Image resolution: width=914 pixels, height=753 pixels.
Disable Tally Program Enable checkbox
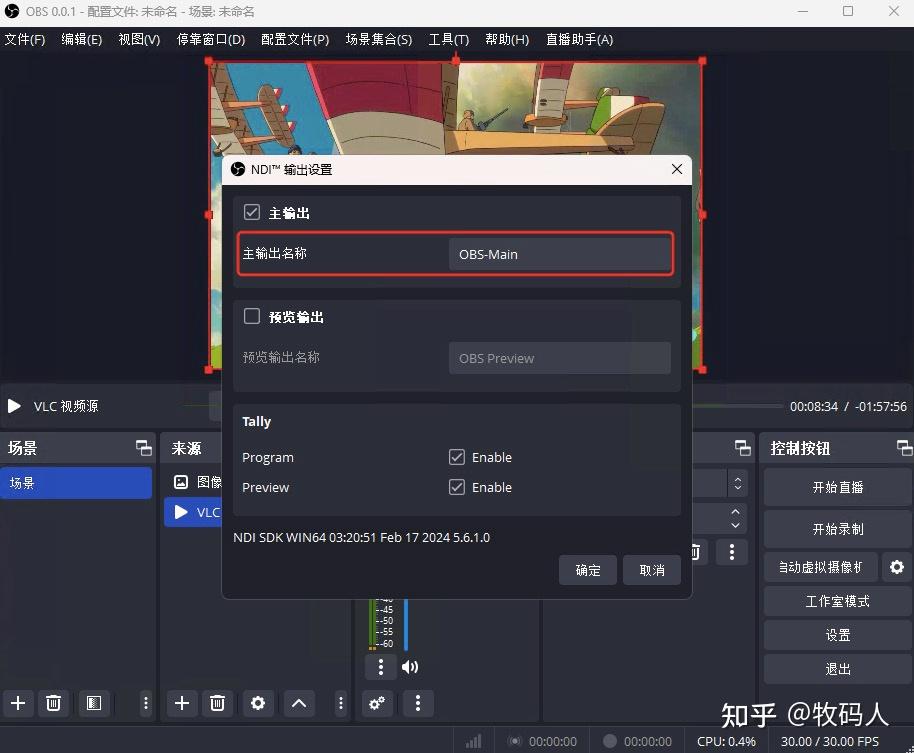point(457,457)
